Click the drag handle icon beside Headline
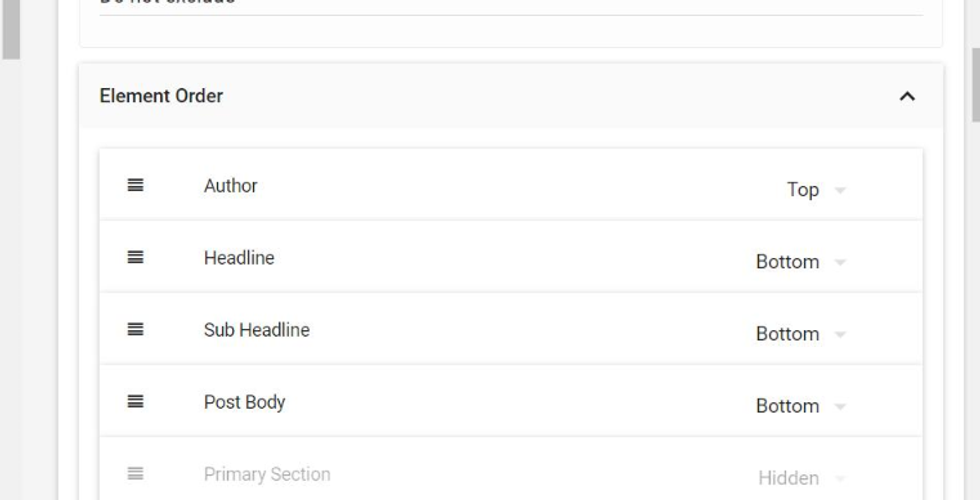 click(x=136, y=257)
